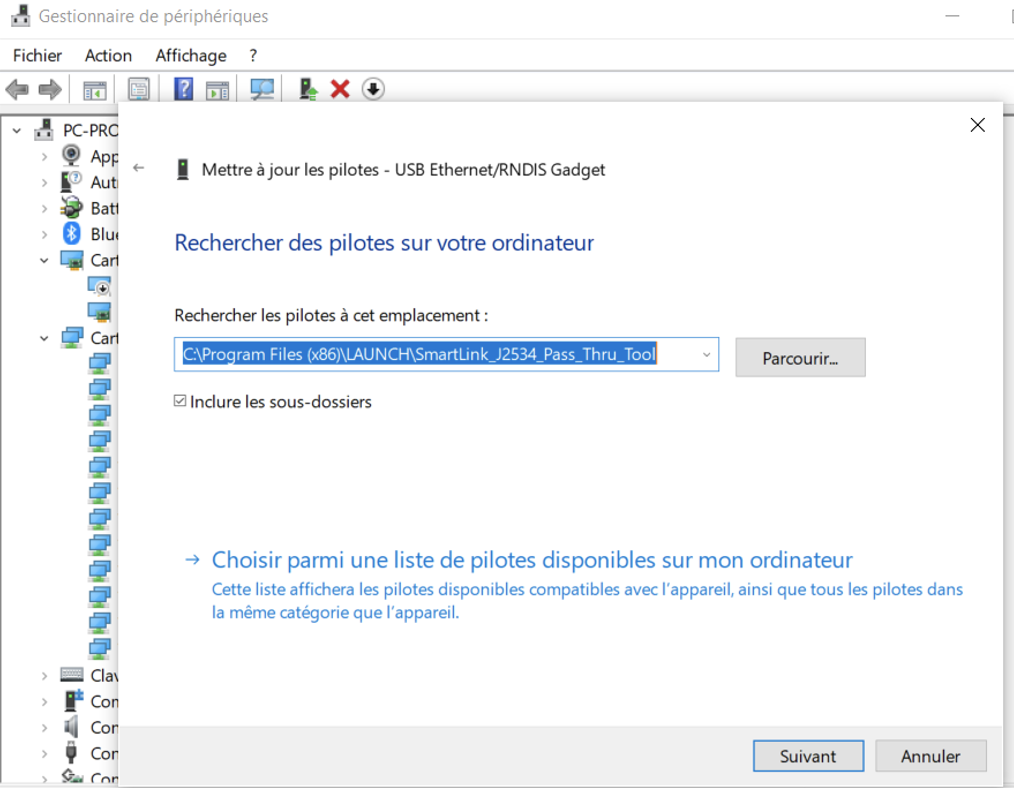The height and width of the screenshot is (788, 1014).
Task: Collapse the PC-PRO root tree node
Action: point(17,130)
